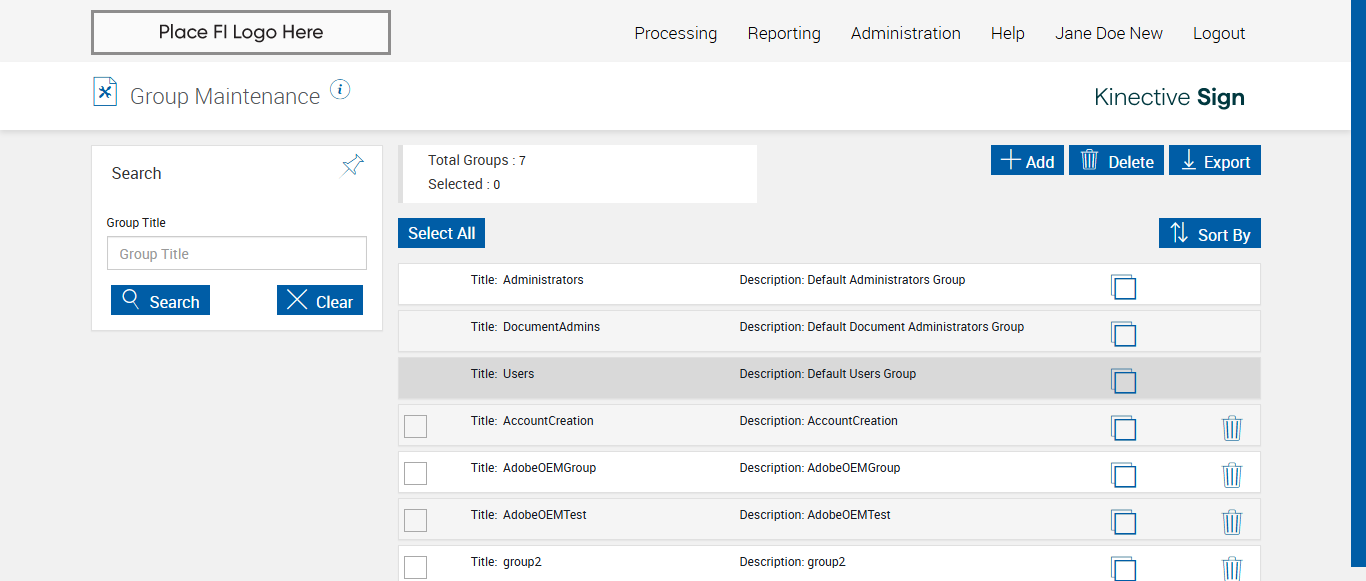Viewport: 1366px width, 581px height.
Task: Click trash icon for AdobeOEMGroup row
Action: [x=1232, y=474]
